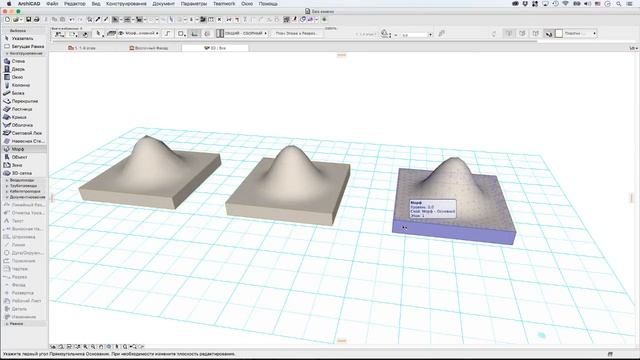The width and height of the screenshot is (640, 360).
Task: Open the Конструирование menu
Action: tap(126, 4)
